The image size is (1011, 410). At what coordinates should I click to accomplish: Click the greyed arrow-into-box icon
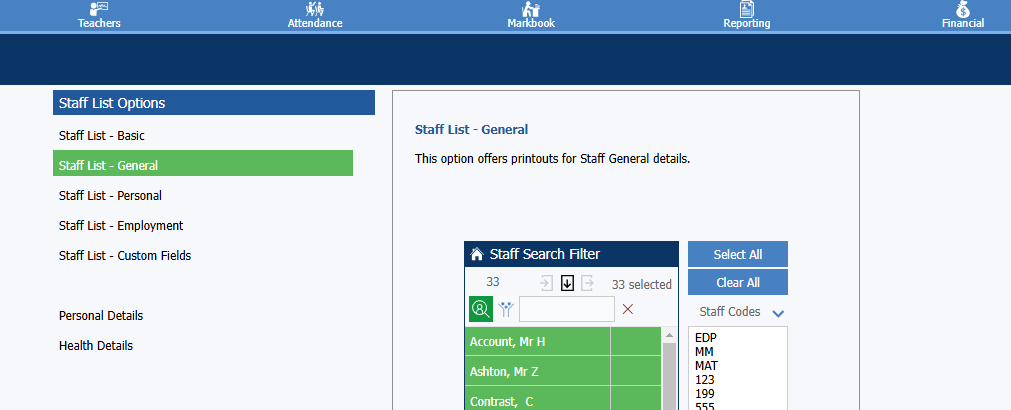tap(547, 283)
